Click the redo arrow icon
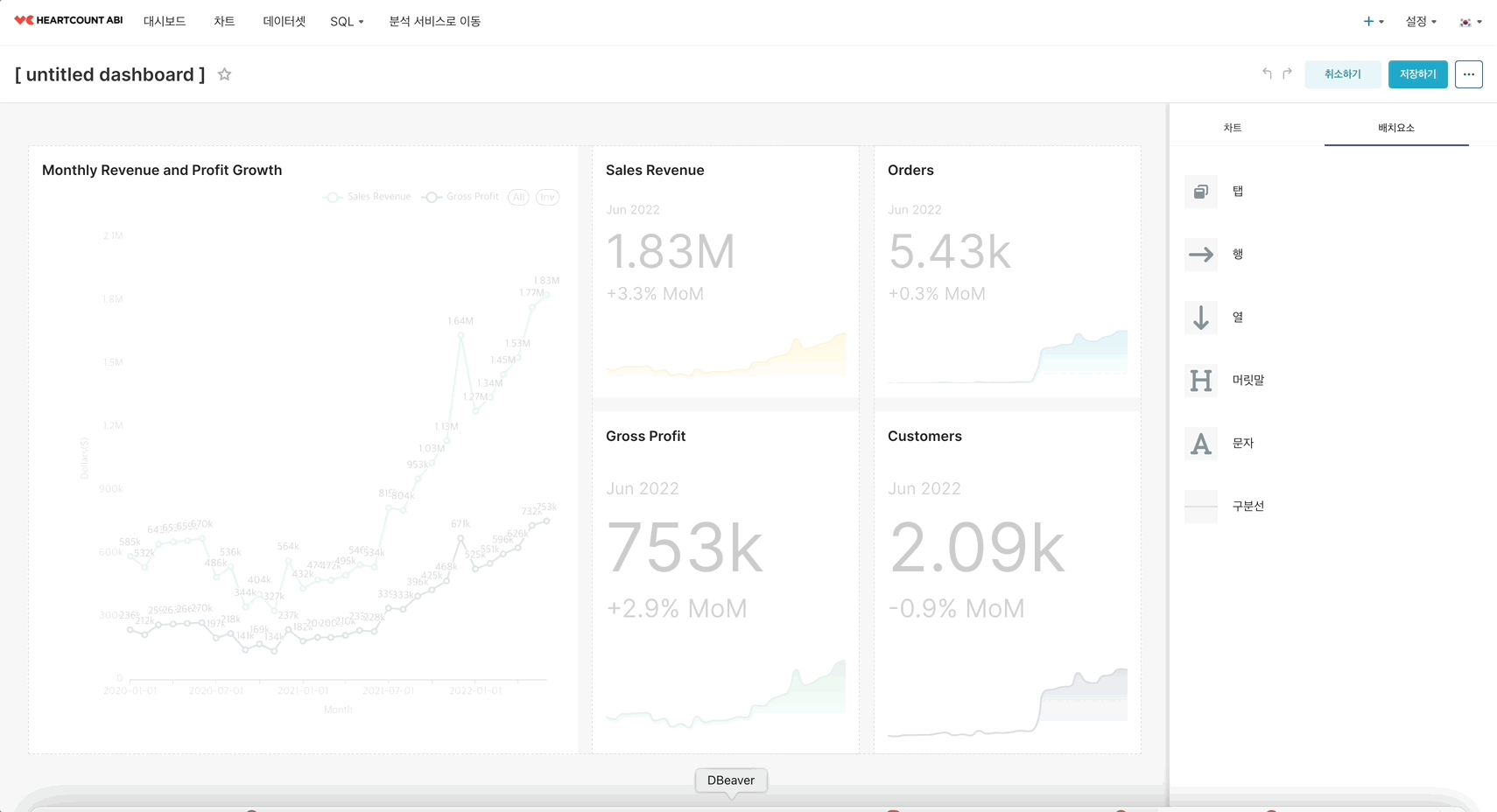Viewport: 1497px width, 812px height. pyautogui.click(x=1287, y=73)
